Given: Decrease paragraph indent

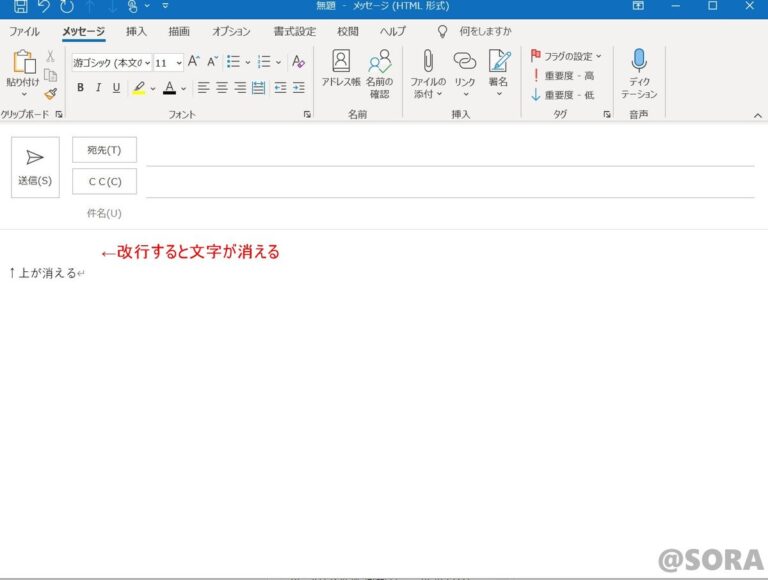Looking at the screenshot, I should click(x=280, y=88).
